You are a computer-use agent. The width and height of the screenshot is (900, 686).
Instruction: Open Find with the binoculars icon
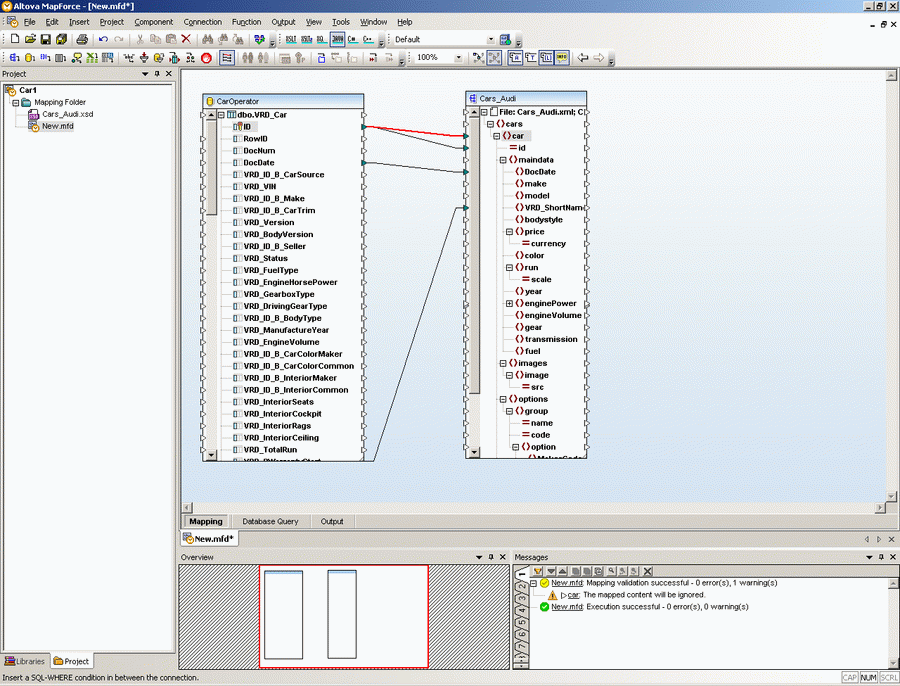click(x=207, y=39)
